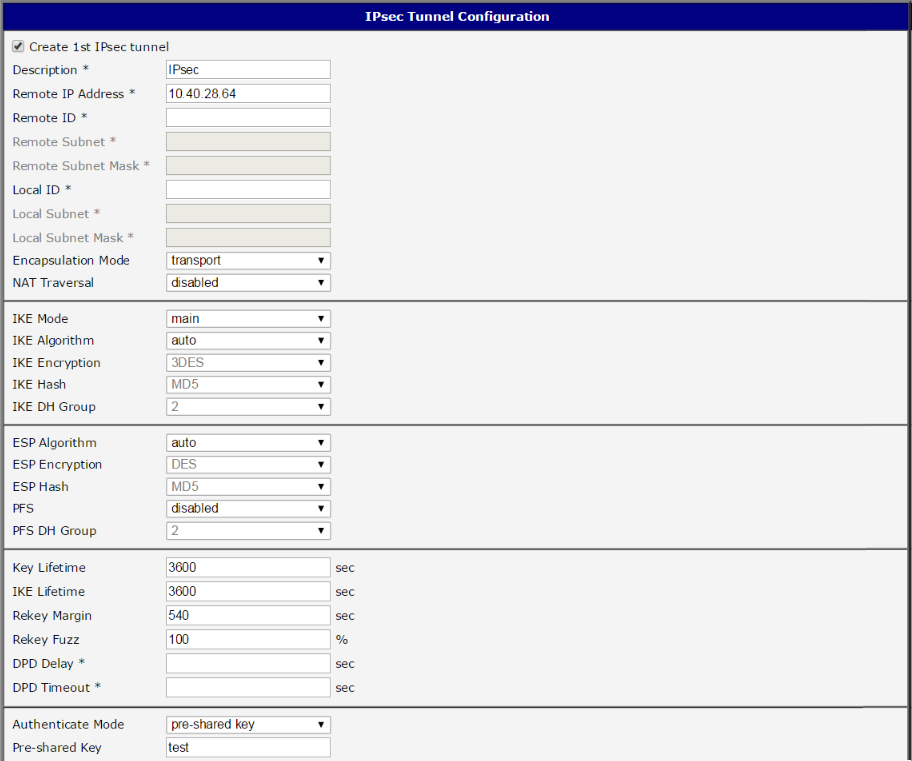Screen dimensions: 912x761
Task: Click the Authenticate Mode label
Action: pyautogui.click(x=68, y=724)
